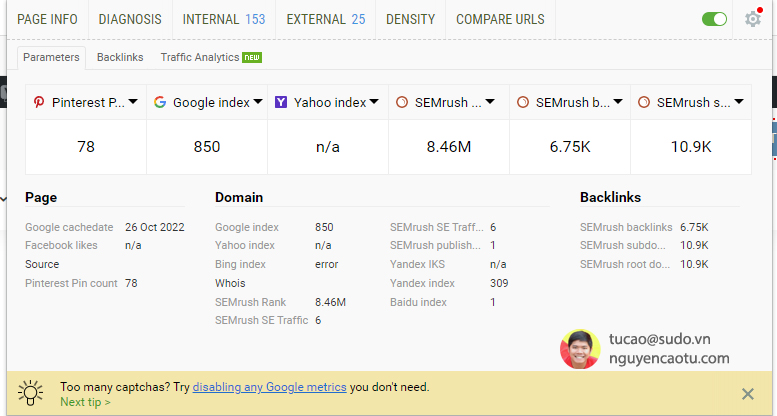Toggle the green SEOquake on/off switch
Viewport: 777px width, 416px height.
714,19
